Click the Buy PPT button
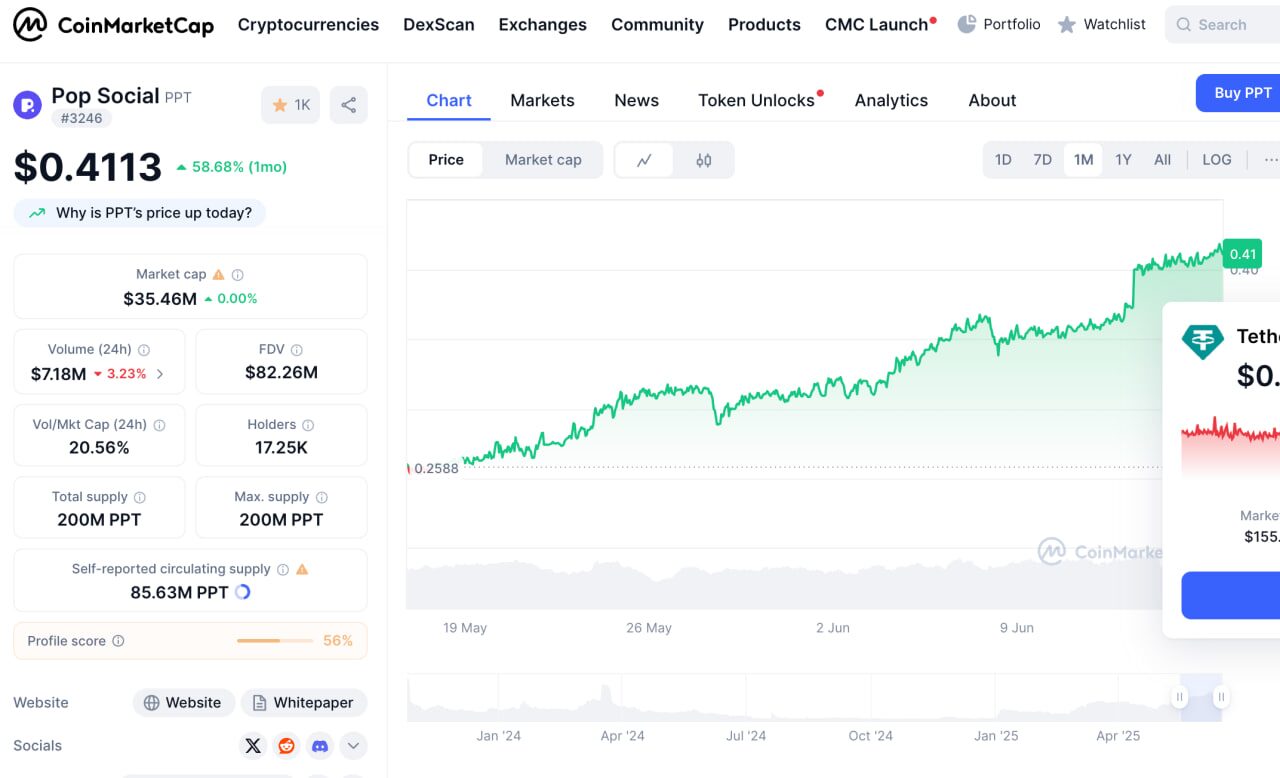Screen dimensions: 1280x778 (x=1242, y=93)
